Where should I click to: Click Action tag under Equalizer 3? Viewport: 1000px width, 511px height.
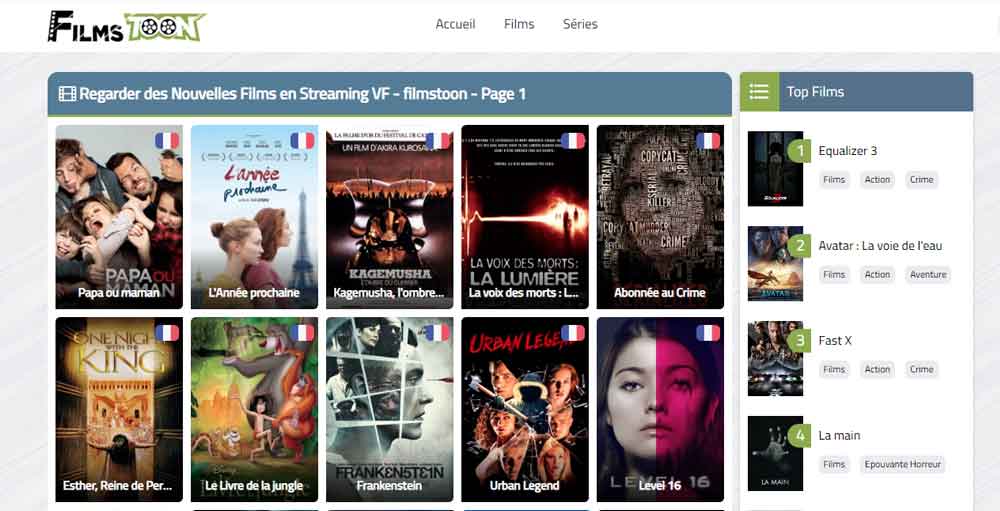point(877,180)
